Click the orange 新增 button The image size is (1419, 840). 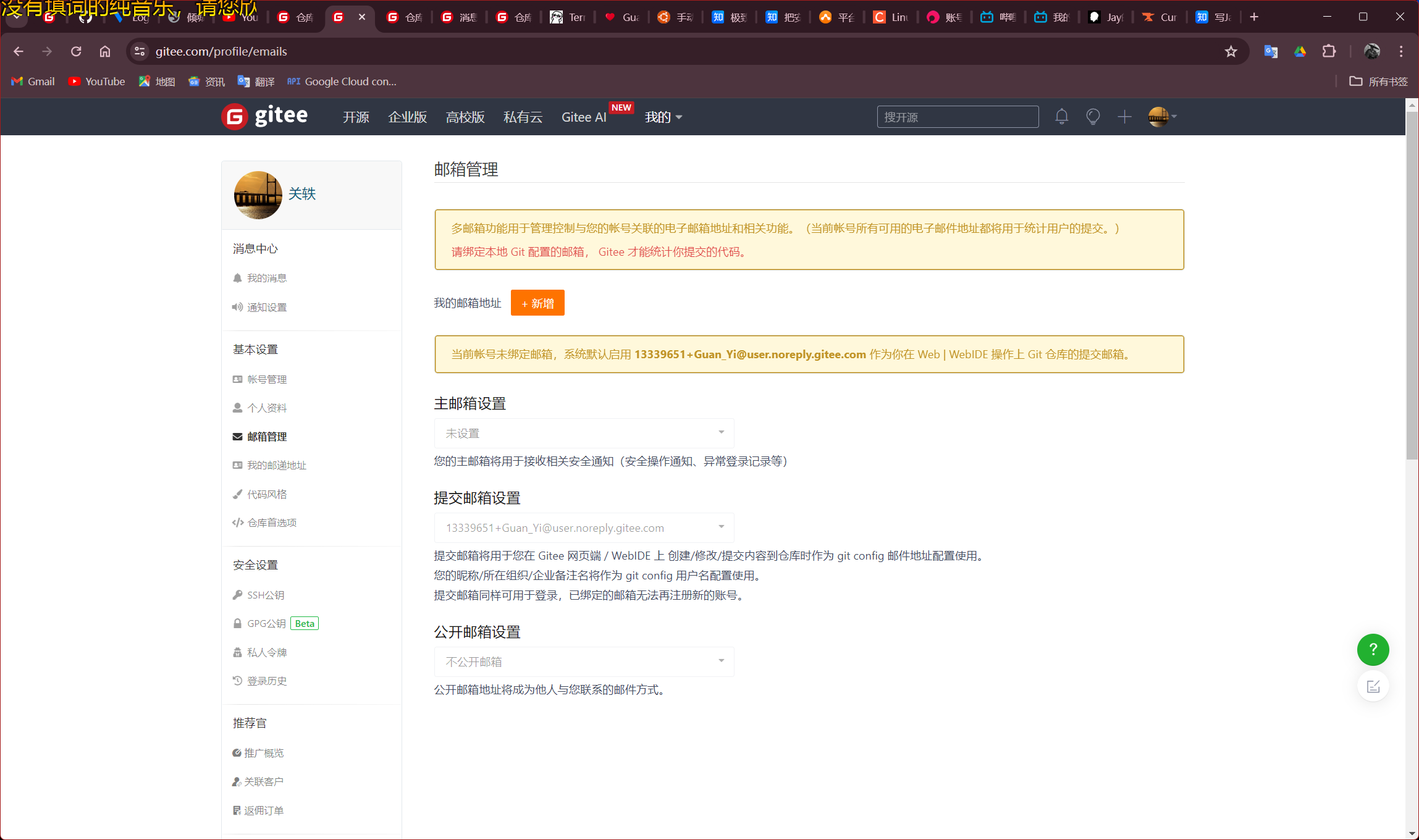click(x=537, y=303)
